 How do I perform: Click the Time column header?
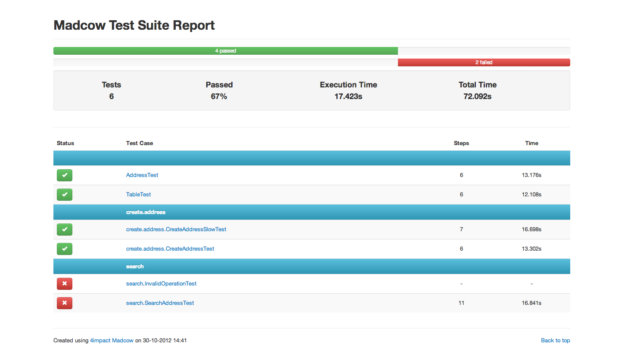[x=531, y=143]
